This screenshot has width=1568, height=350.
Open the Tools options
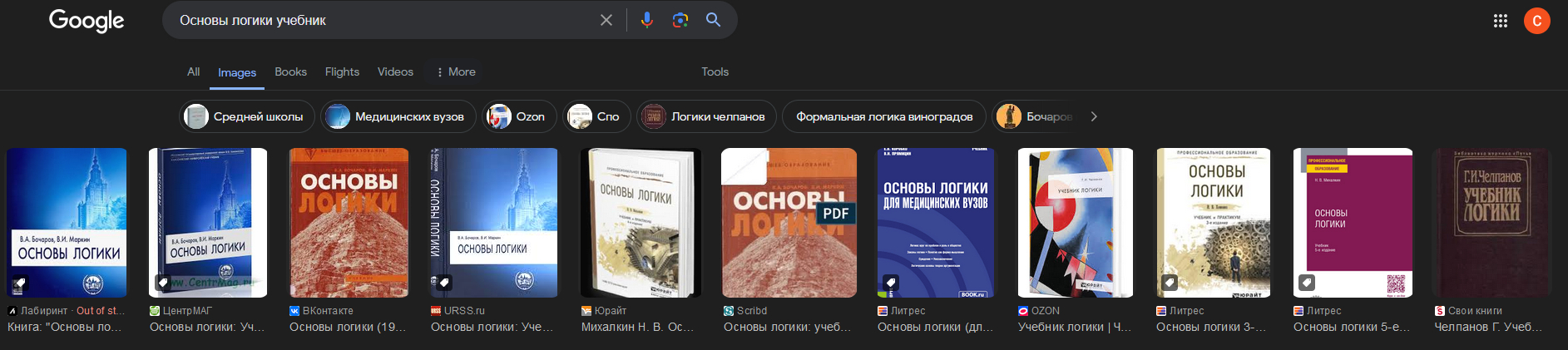pyautogui.click(x=715, y=71)
